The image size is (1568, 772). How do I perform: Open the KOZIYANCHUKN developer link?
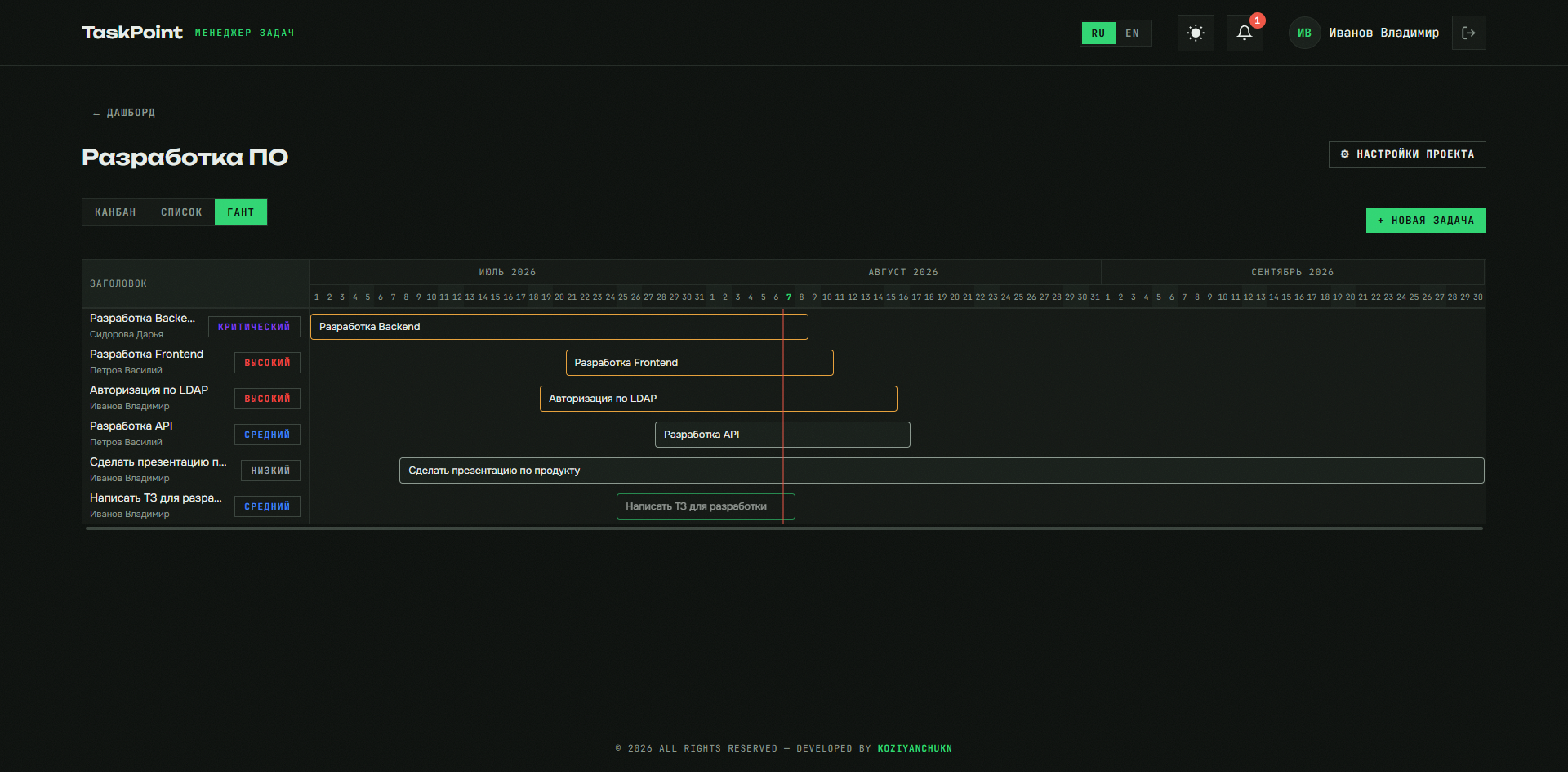click(x=915, y=748)
